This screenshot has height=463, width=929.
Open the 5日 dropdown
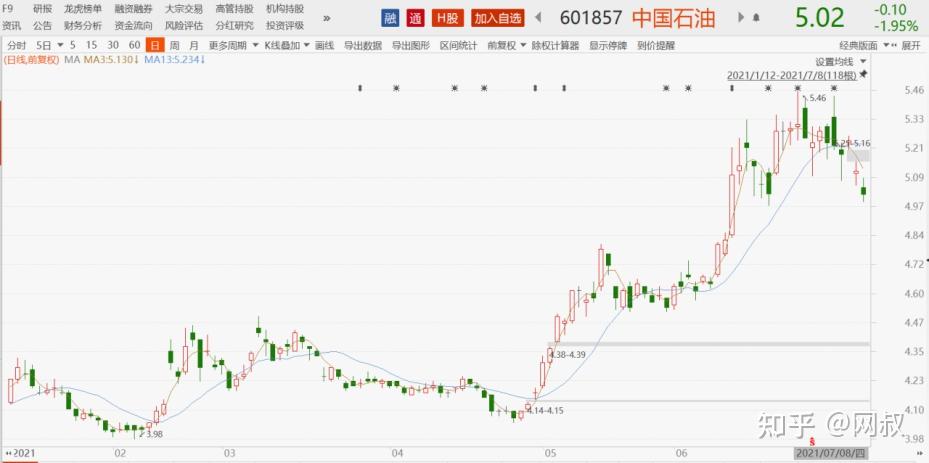coord(49,45)
